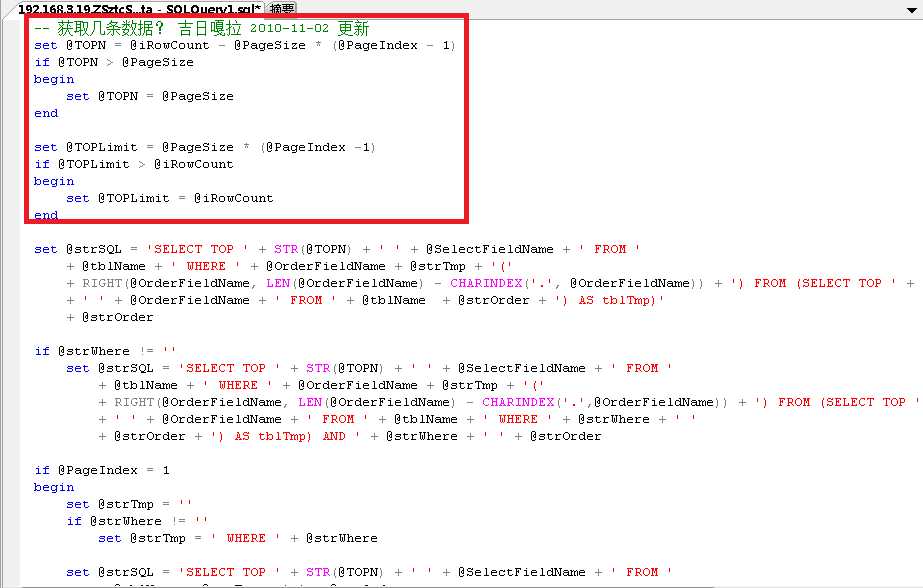Click the 'if @TOPN > @PageSize' line
The height and width of the screenshot is (588, 923).
tap(114, 62)
